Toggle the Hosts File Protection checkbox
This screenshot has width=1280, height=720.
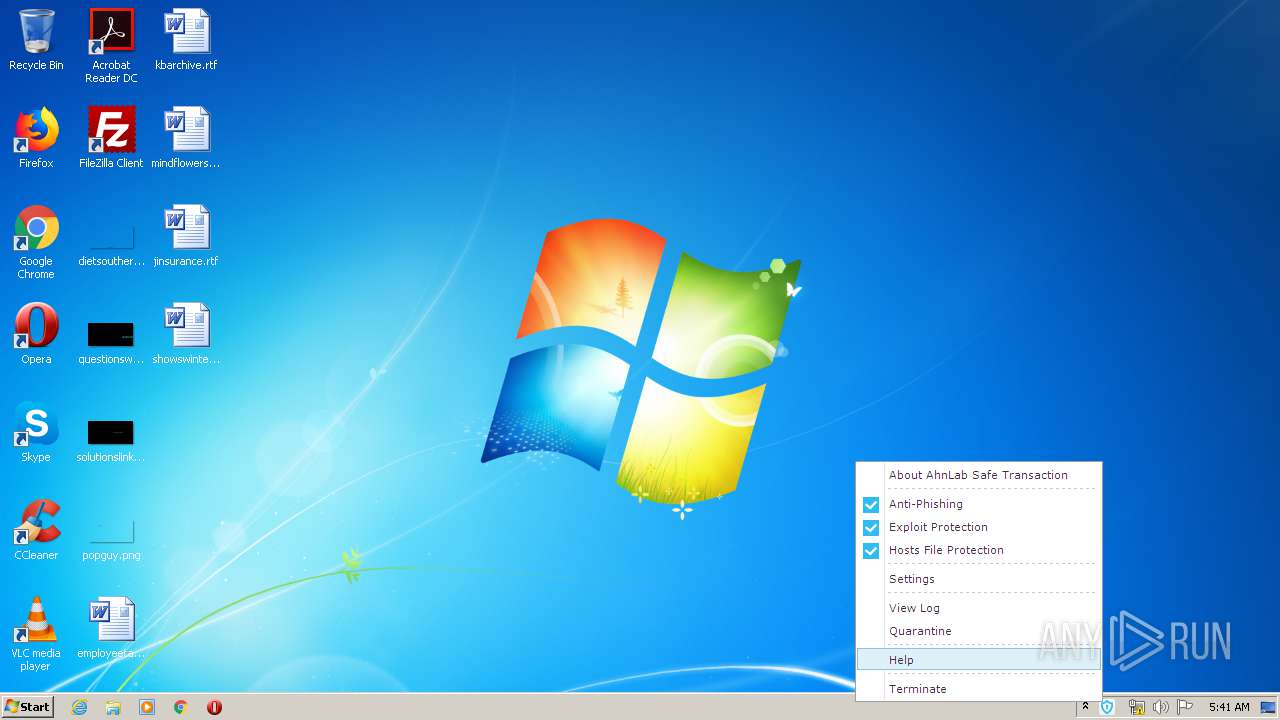tap(871, 551)
